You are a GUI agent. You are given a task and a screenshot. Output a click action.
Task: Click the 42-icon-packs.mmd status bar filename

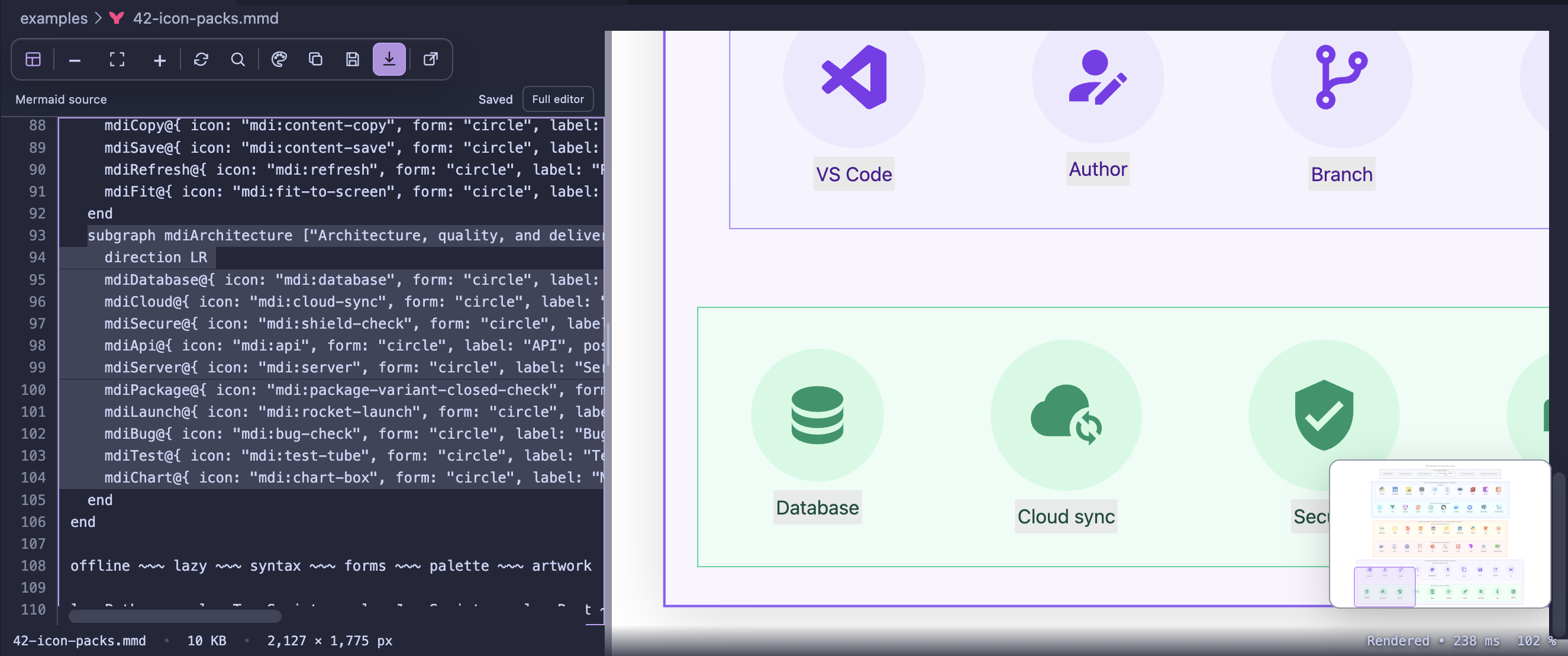click(79, 641)
